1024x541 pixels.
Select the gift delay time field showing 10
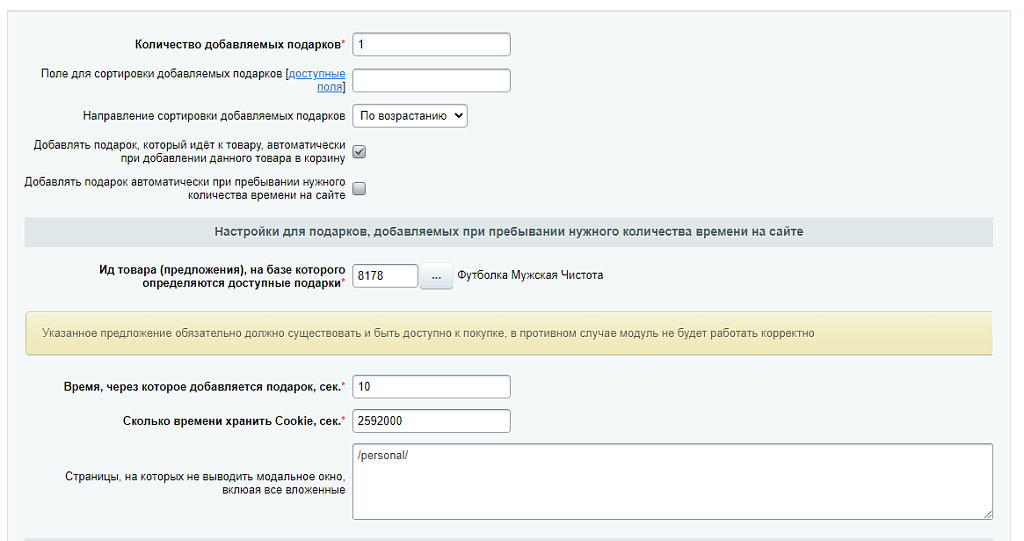click(431, 387)
